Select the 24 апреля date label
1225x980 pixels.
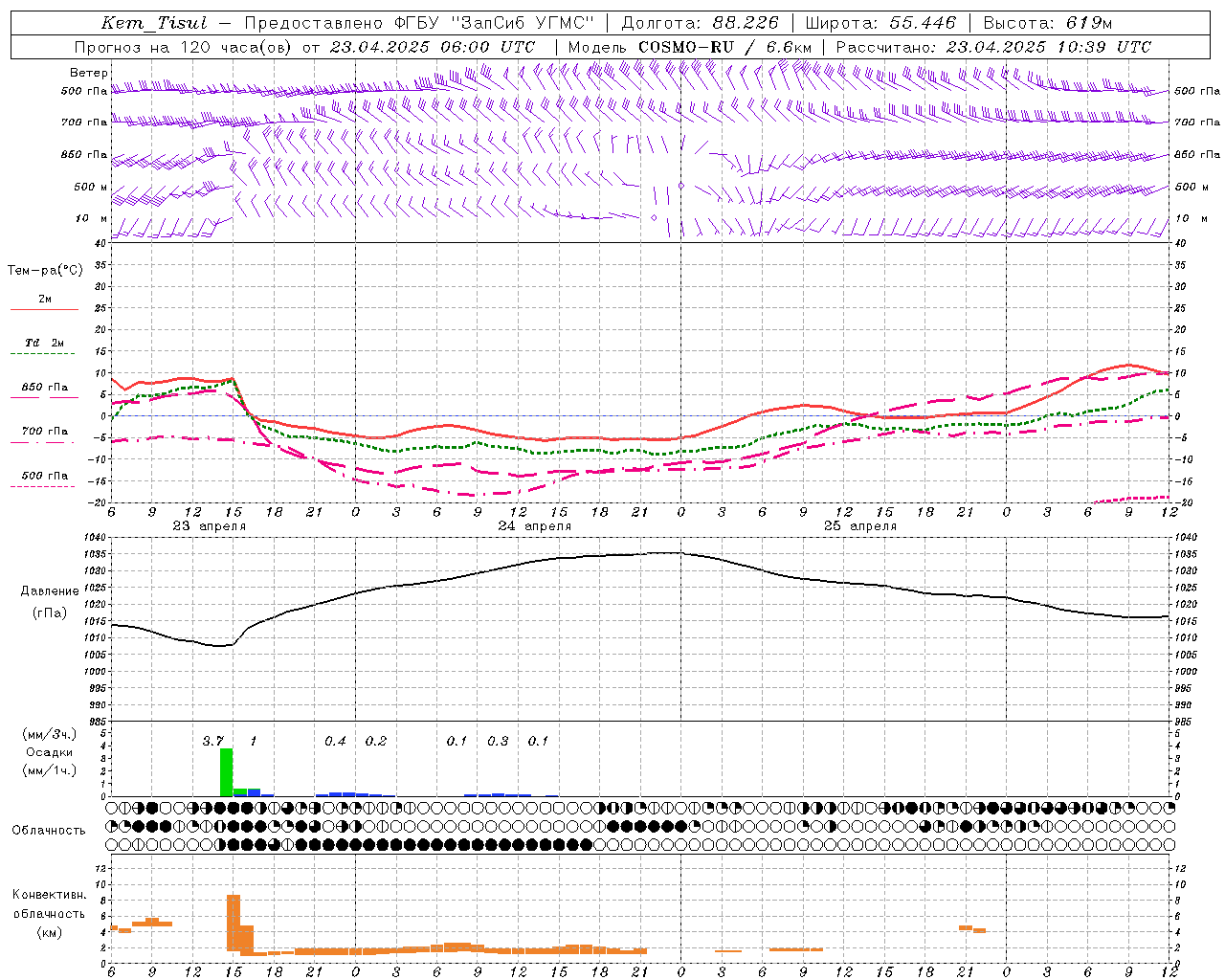click(x=534, y=526)
